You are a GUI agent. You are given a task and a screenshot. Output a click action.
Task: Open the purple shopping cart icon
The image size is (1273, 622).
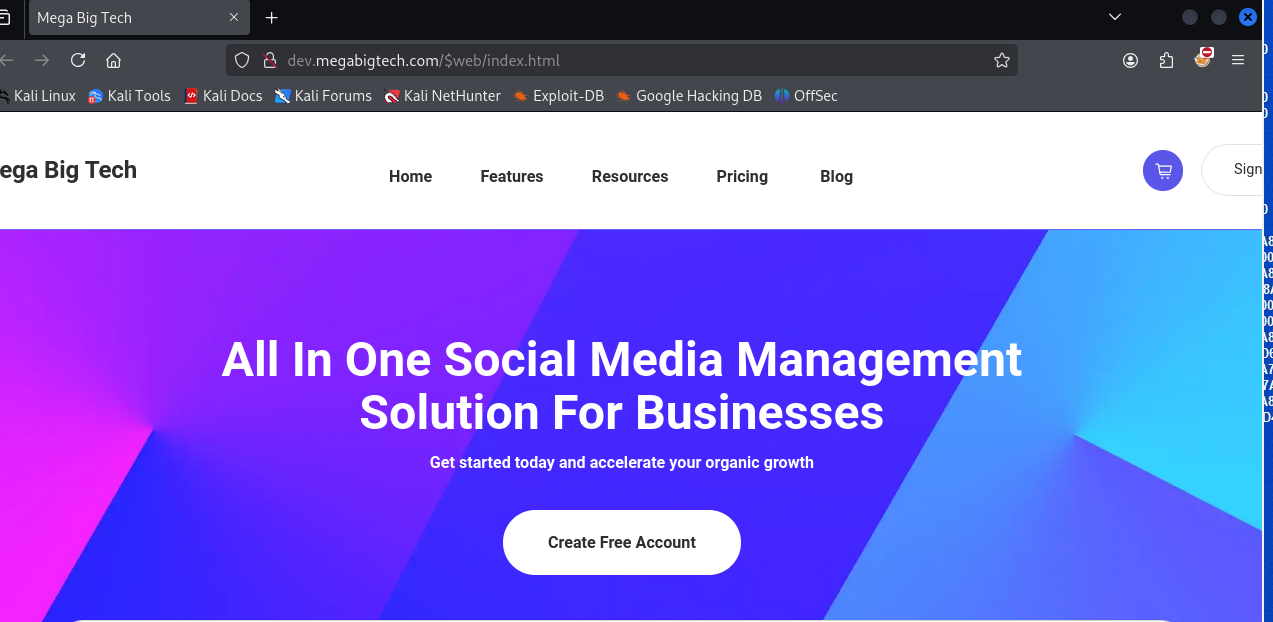(1163, 170)
